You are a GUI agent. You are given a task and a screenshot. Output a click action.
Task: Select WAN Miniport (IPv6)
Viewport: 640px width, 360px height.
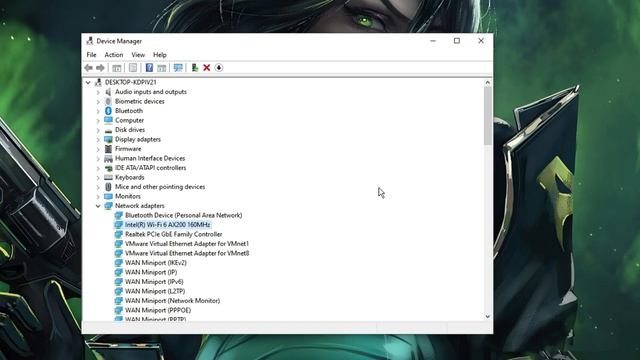[154, 282]
